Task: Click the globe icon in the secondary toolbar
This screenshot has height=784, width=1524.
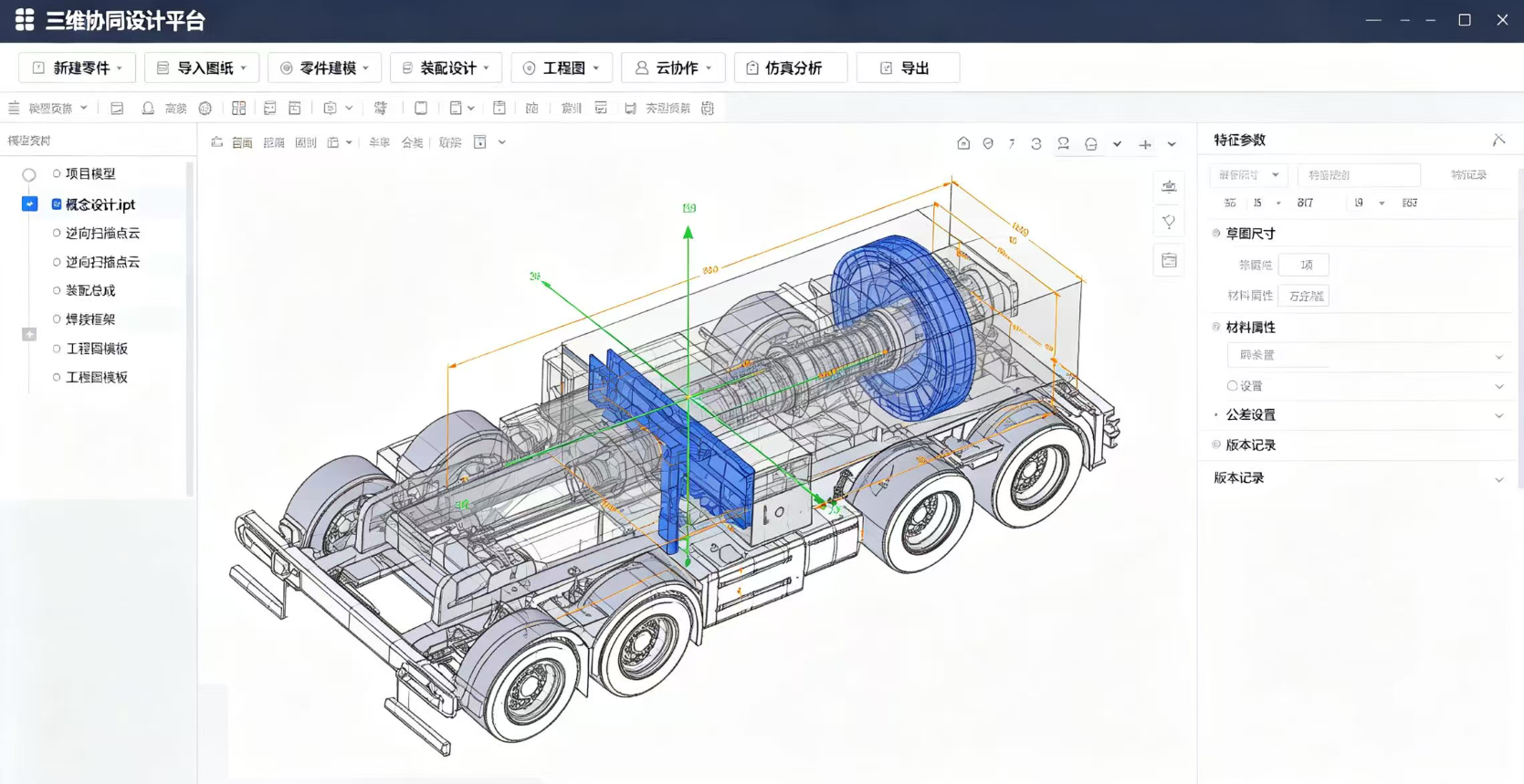Action: click(205, 108)
